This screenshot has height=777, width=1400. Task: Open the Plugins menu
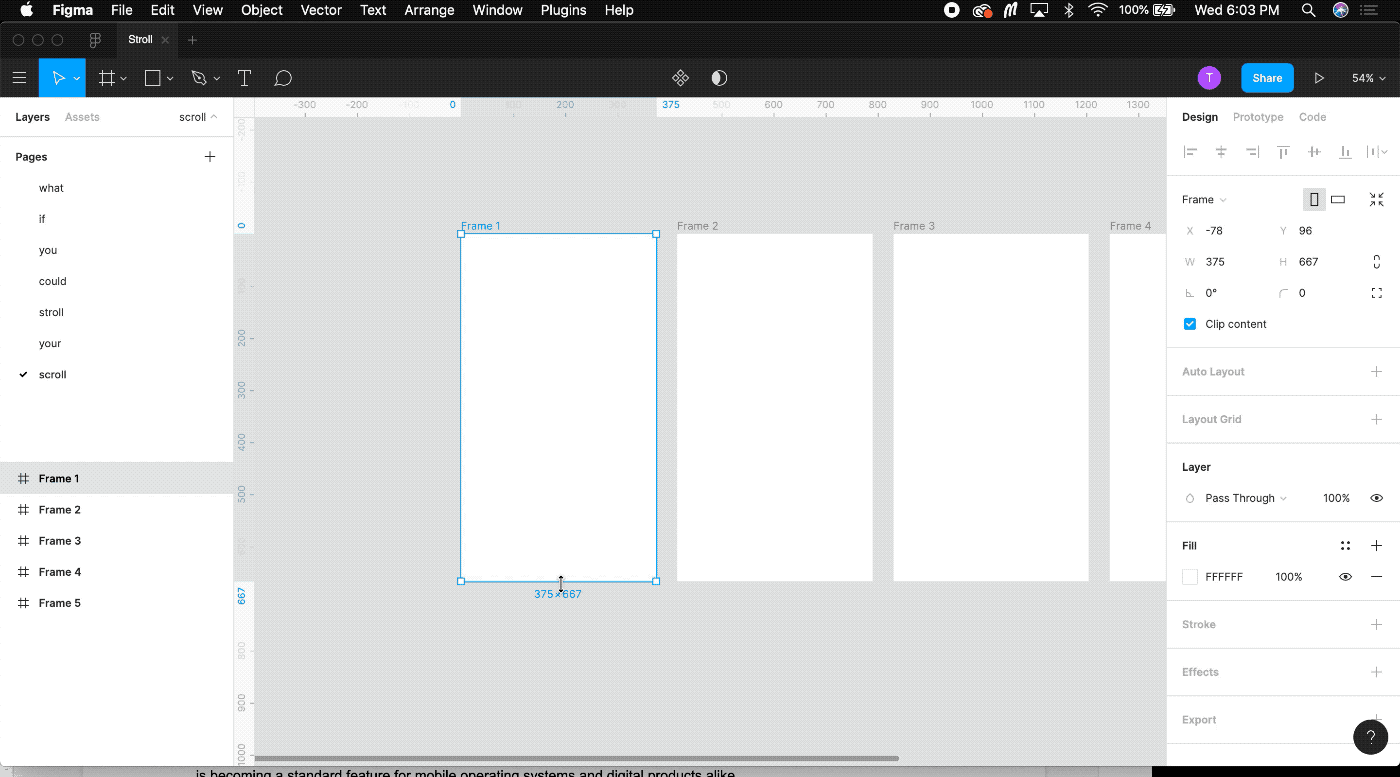[x=563, y=10]
